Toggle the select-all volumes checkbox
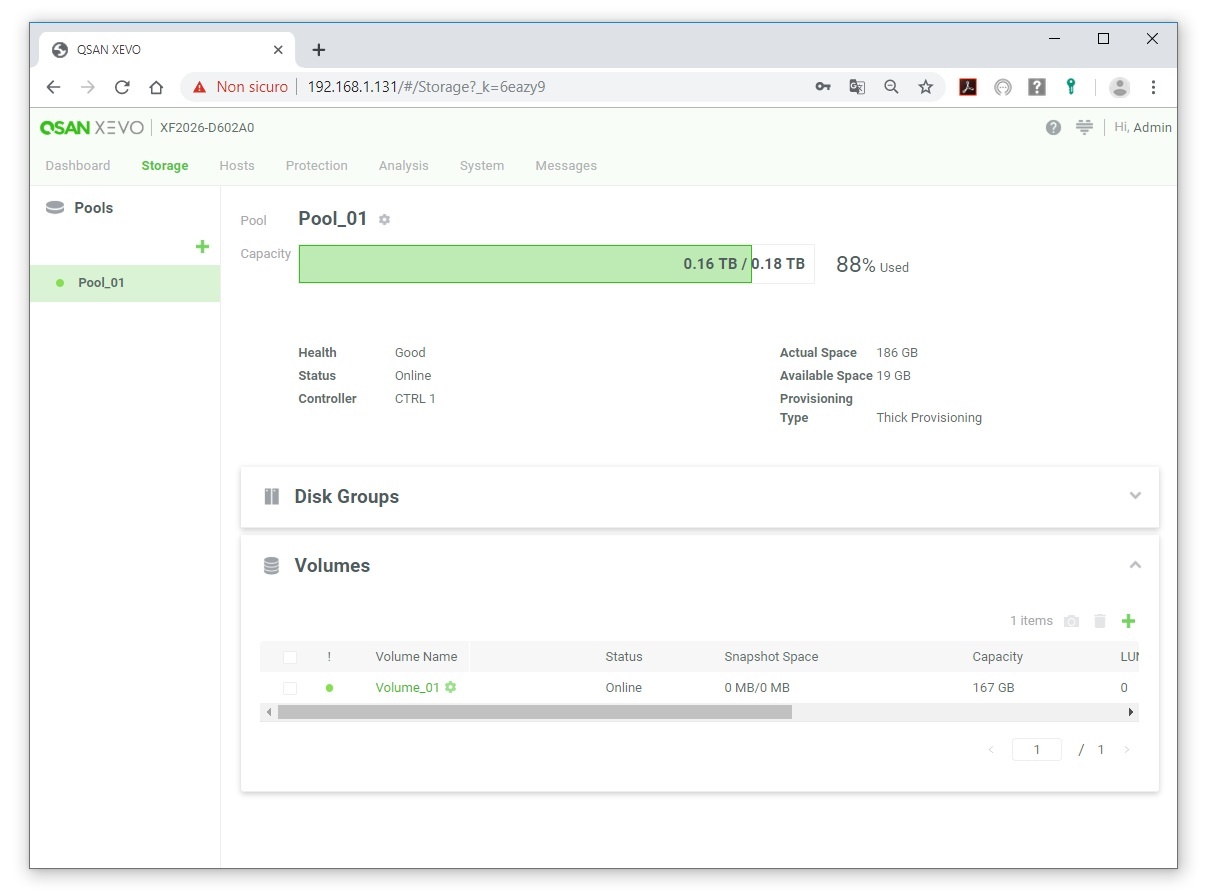Image resolution: width=1209 pixels, height=894 pixels. coord(290,657)
